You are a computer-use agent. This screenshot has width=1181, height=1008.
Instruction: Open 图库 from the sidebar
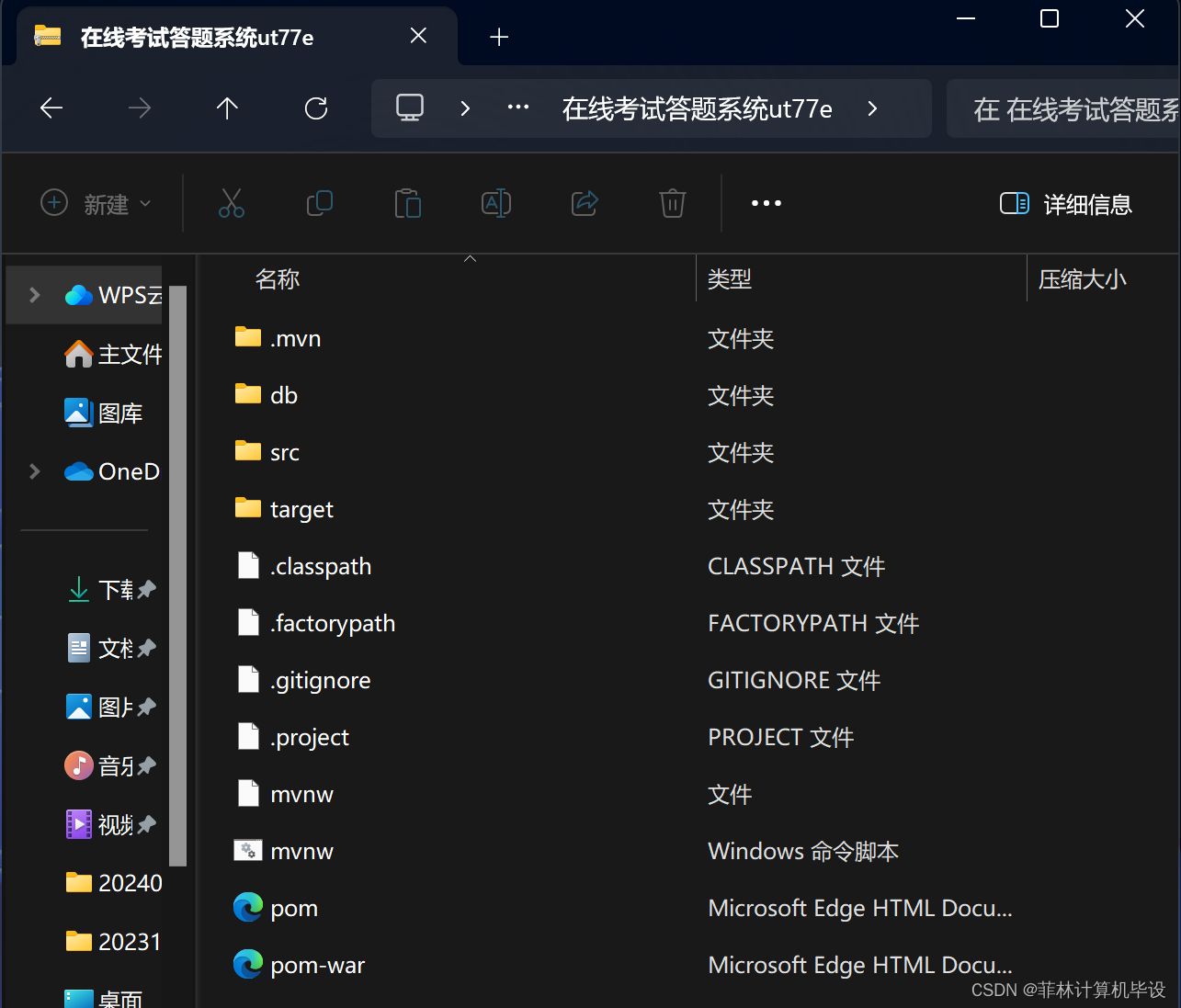point(119,413)
